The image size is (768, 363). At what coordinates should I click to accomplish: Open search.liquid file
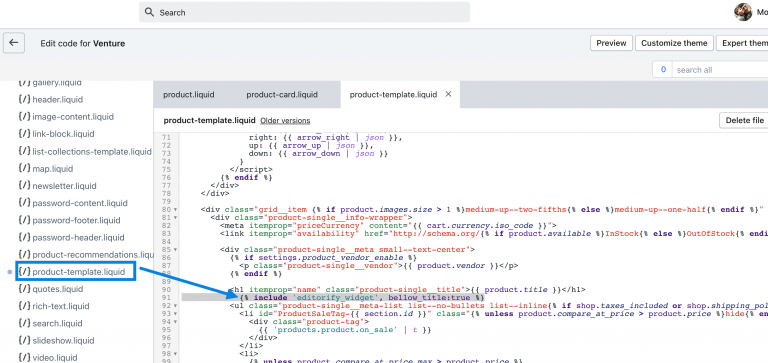tap(57, 323)
